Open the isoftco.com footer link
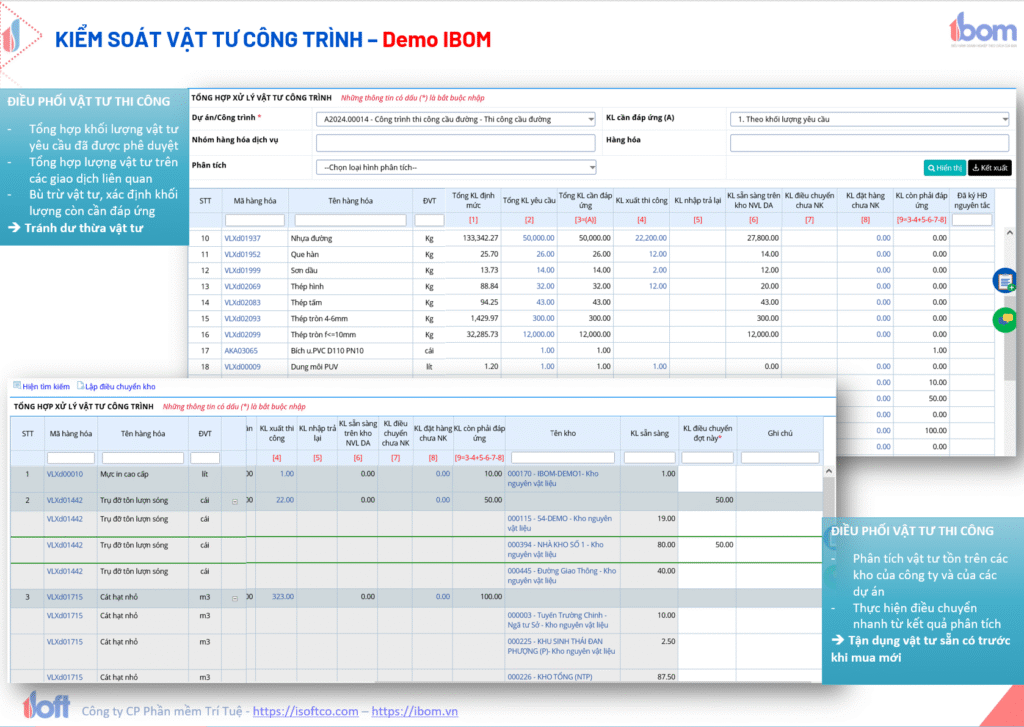The height and width of the screenshot is (727, 1024). (x=305, y=711)
